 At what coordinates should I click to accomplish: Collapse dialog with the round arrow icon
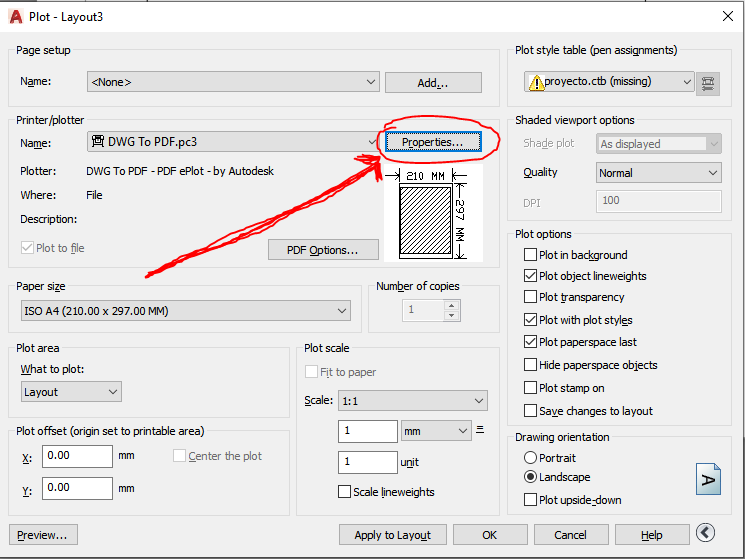(706, 532)
